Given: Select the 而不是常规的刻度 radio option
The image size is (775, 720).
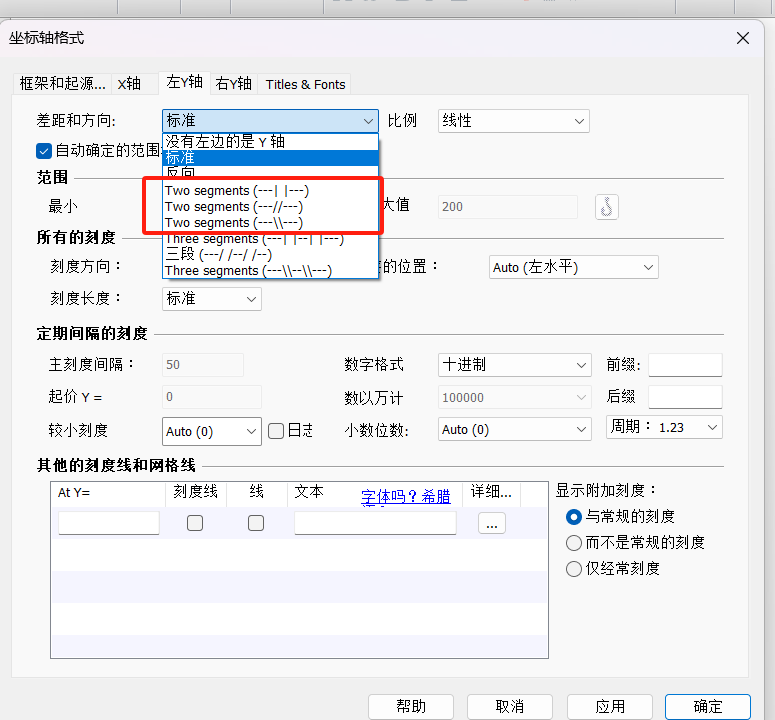Looking at the screenshot, I should (574, 543).
